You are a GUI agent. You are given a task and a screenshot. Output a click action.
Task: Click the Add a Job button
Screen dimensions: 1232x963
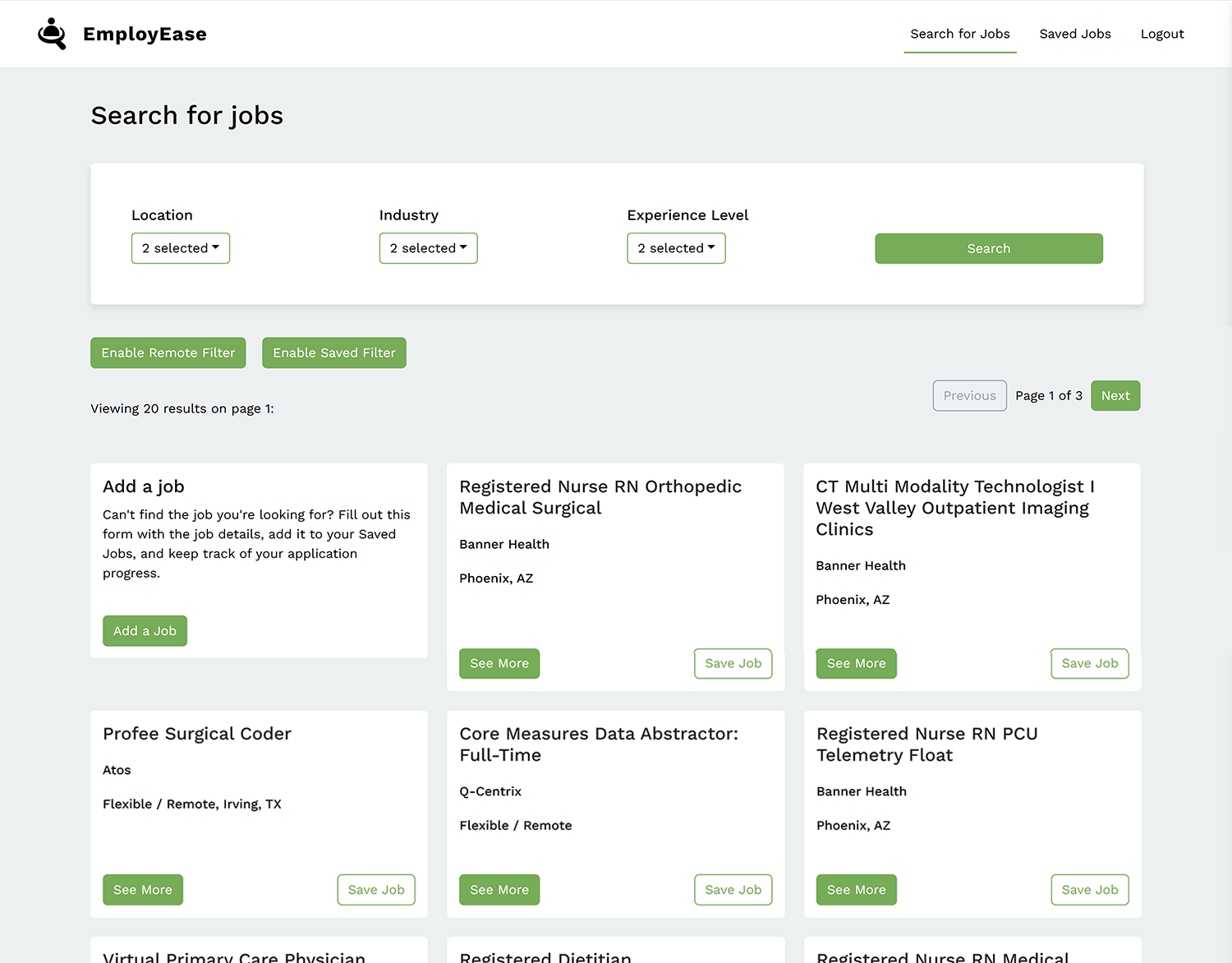point(145,630)
